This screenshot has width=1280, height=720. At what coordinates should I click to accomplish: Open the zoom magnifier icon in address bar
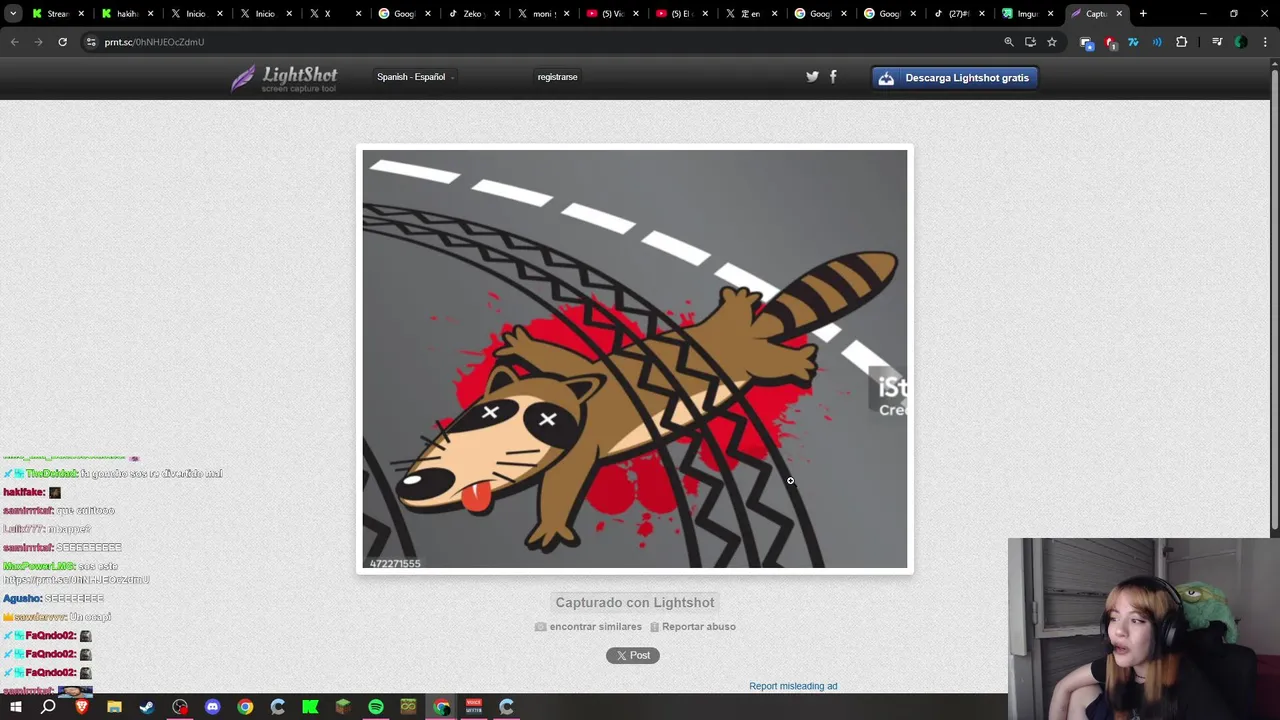(1009, 42)
